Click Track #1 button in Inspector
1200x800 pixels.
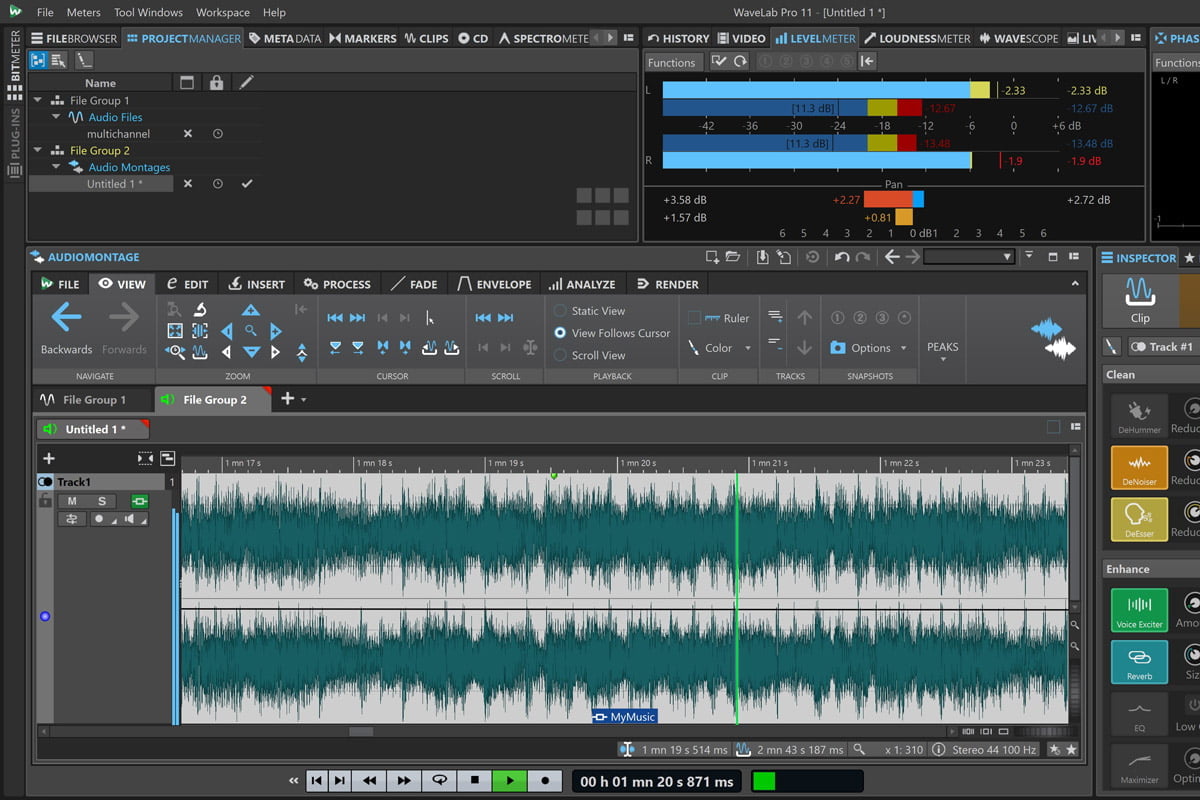pyautogui.click(x=1163, y=347)
